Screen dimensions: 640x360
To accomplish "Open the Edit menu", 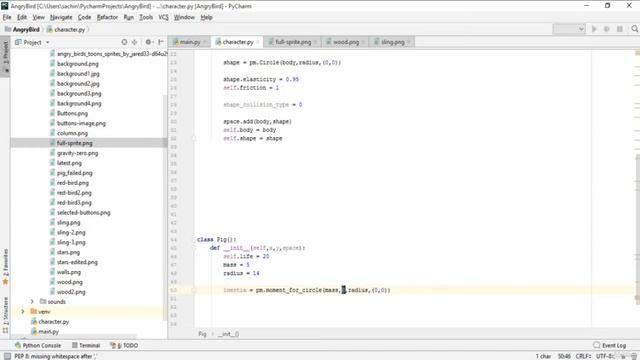I will pos(22,17).
